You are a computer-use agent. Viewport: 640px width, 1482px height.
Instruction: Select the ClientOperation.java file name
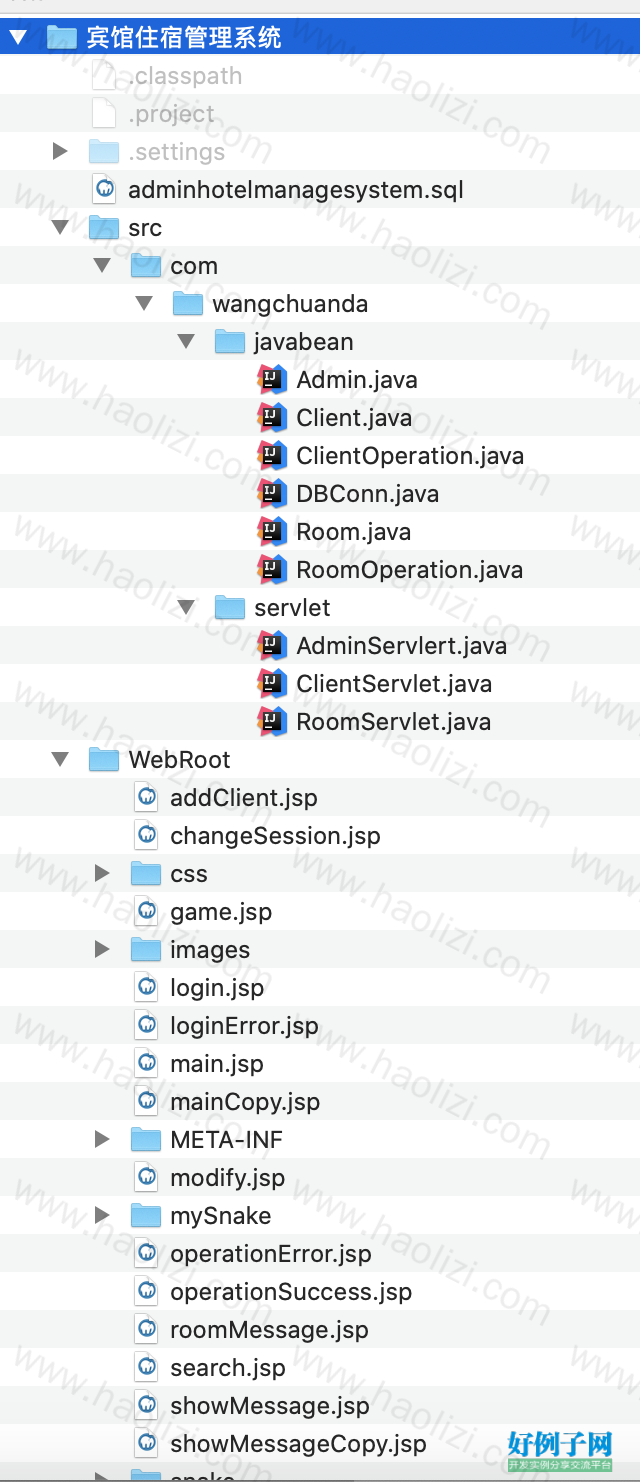tap(410, 456)
